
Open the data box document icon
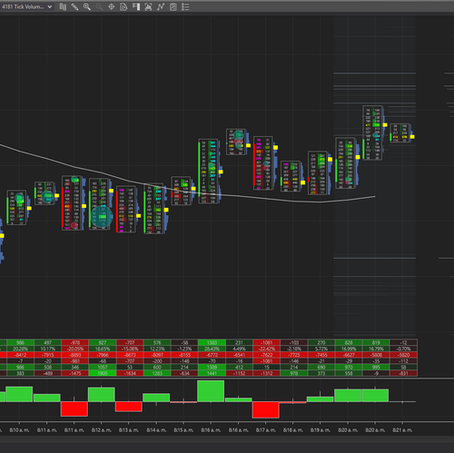click(x=124, y=7)
